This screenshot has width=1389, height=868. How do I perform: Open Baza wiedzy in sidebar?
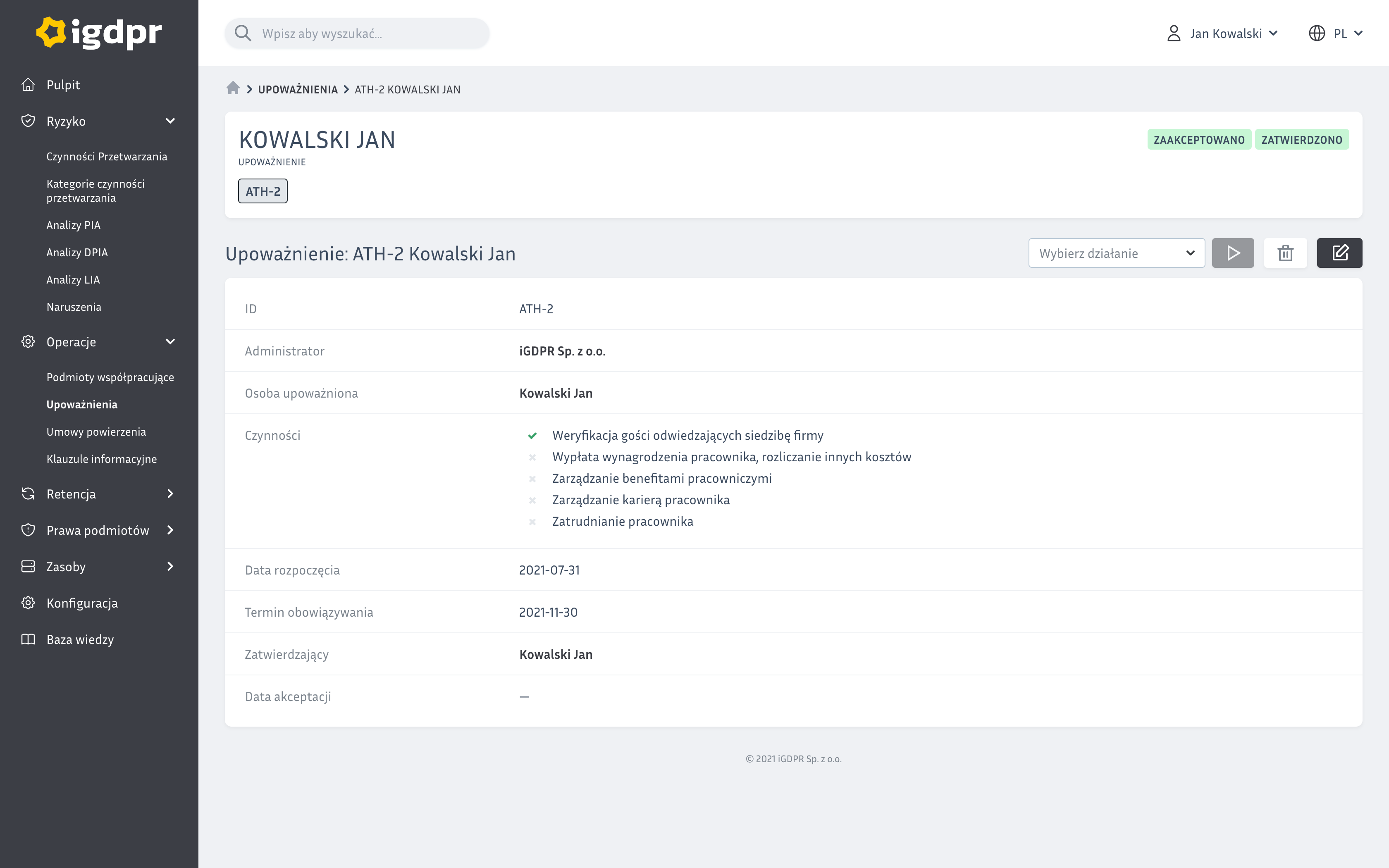[x=80, y=639]
